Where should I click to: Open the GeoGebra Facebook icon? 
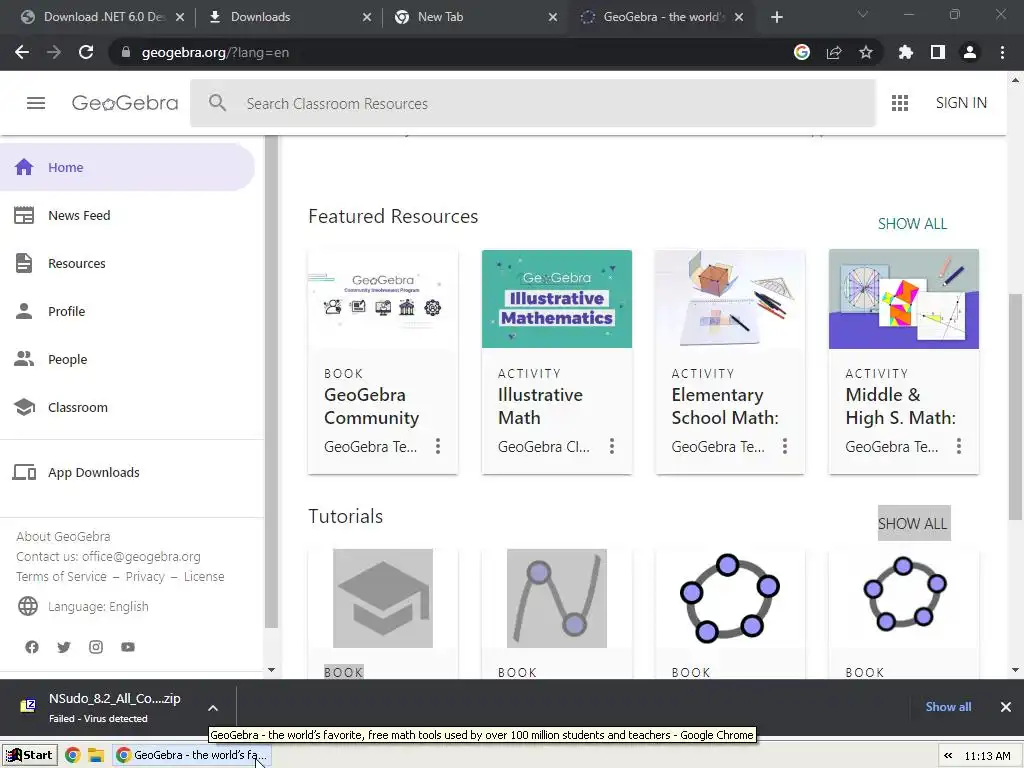(x=32, y=647)
